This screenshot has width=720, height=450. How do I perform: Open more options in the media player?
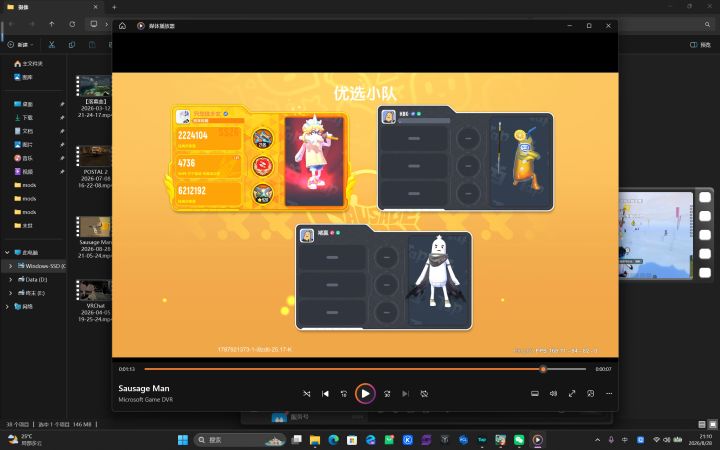(609, 394)
